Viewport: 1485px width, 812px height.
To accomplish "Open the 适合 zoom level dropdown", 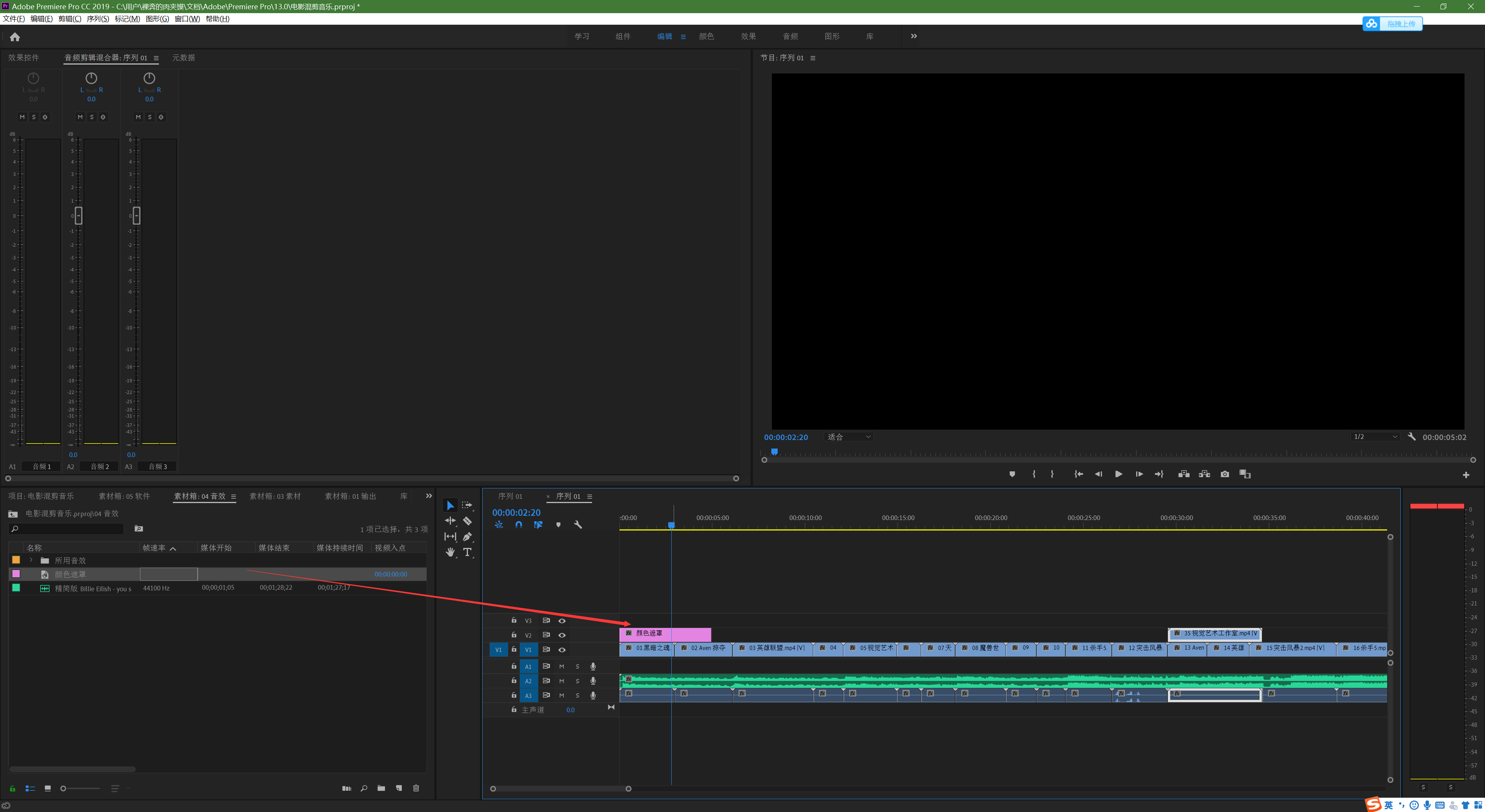I will point(848,437).
